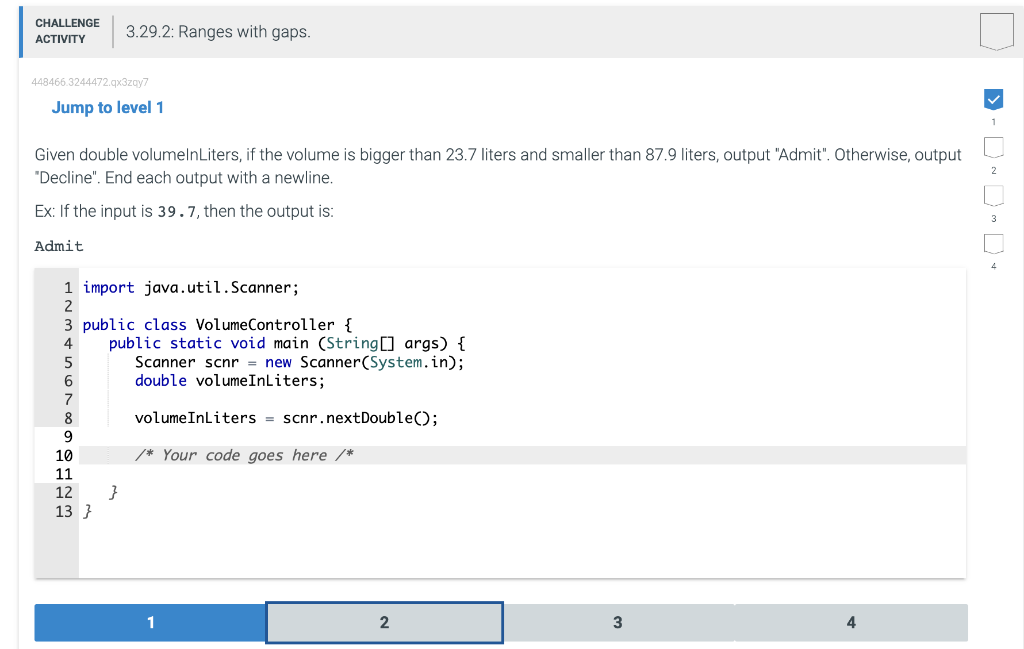Select the level 2 shield badge in sidebar

[993, 147]
